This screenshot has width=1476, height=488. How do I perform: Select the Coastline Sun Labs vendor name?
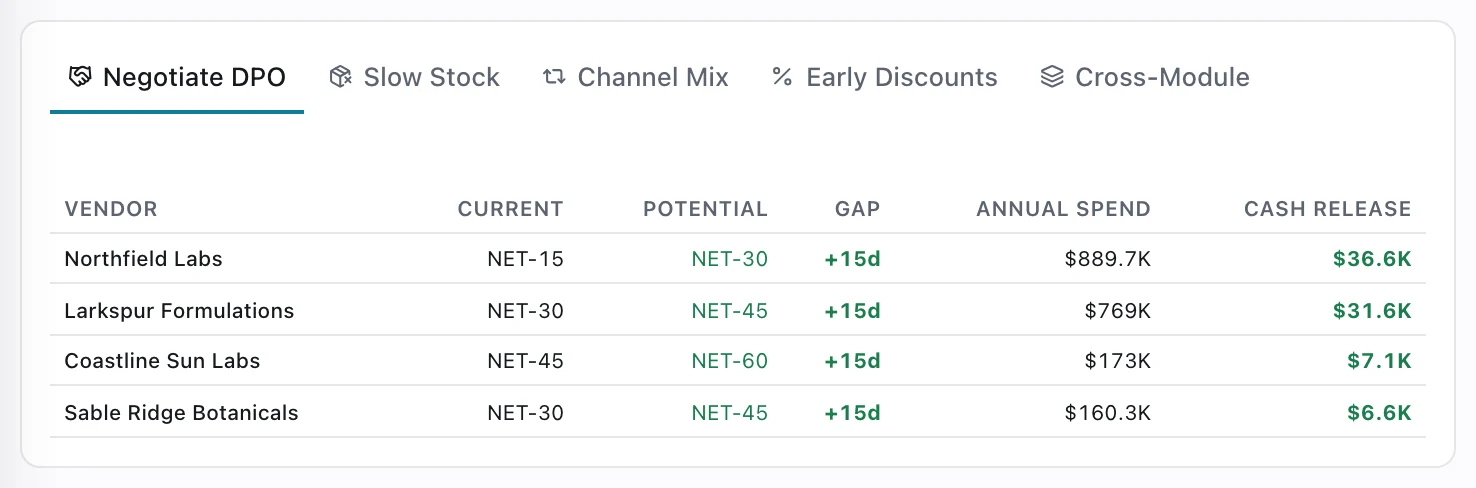point(162,361)
